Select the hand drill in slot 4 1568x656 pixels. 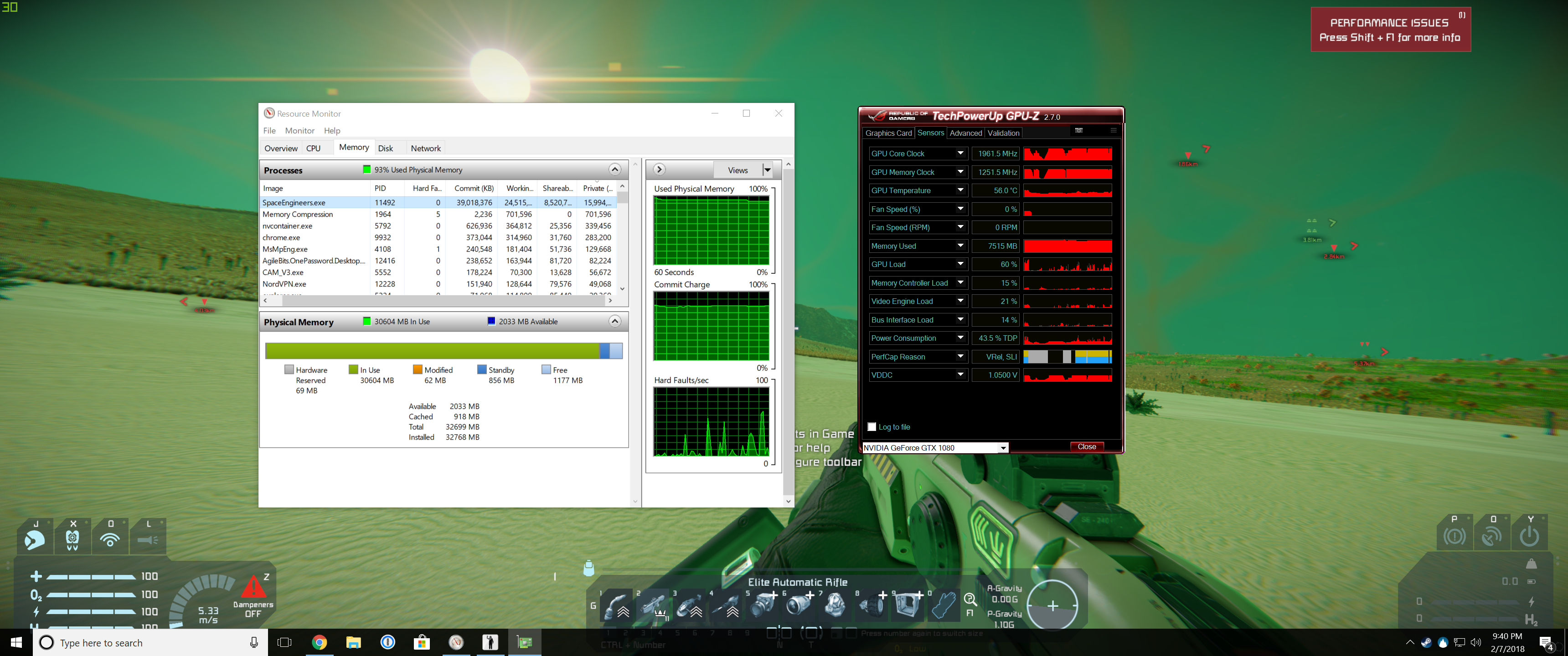726,605
